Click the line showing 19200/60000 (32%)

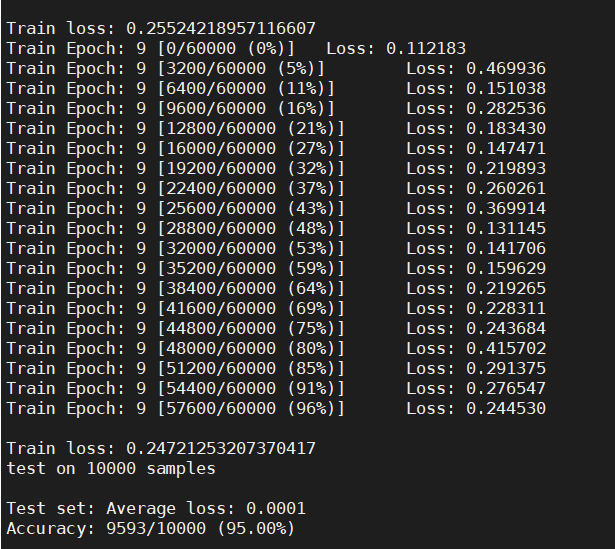tap(276, 169)
